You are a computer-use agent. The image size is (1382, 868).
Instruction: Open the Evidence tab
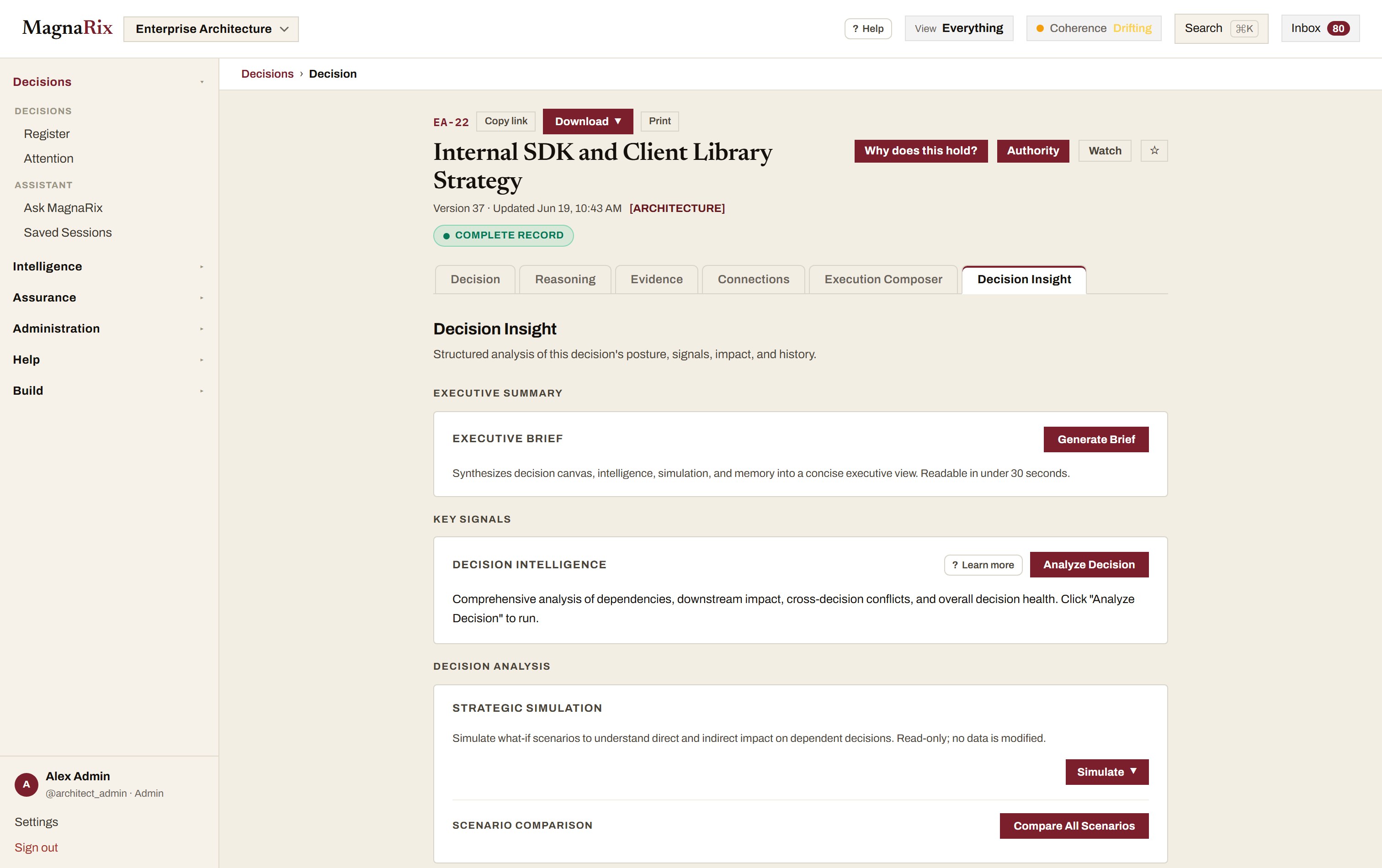click(x=657, y=280)
